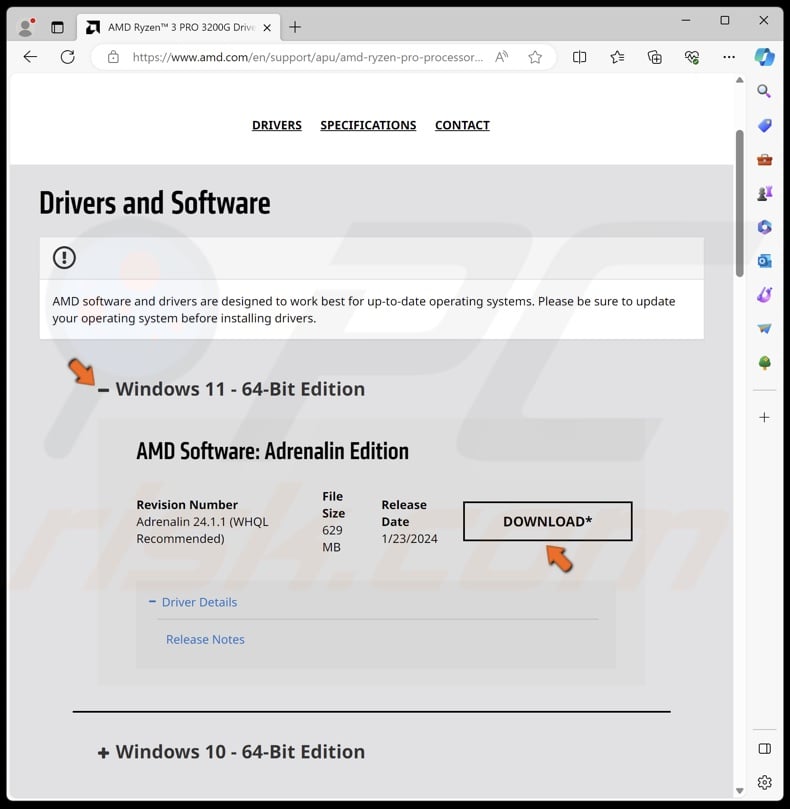Image resolution: width=790 pixels, height=809 pixels.
Task: Click the page vertical scrollbar thumb
Action: pos(739,203)
